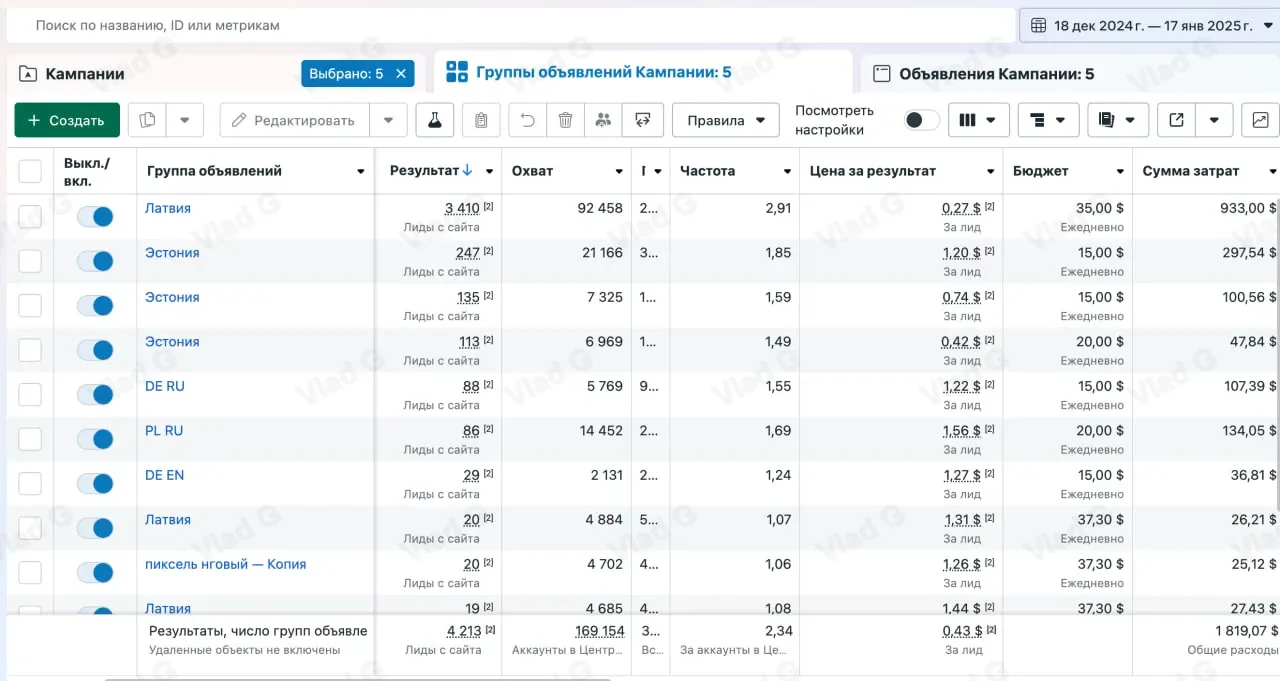Image resolution: width=1280 pixels, height=681 pixels.
Task: Open the Правила dropdown
Action: 726,120
